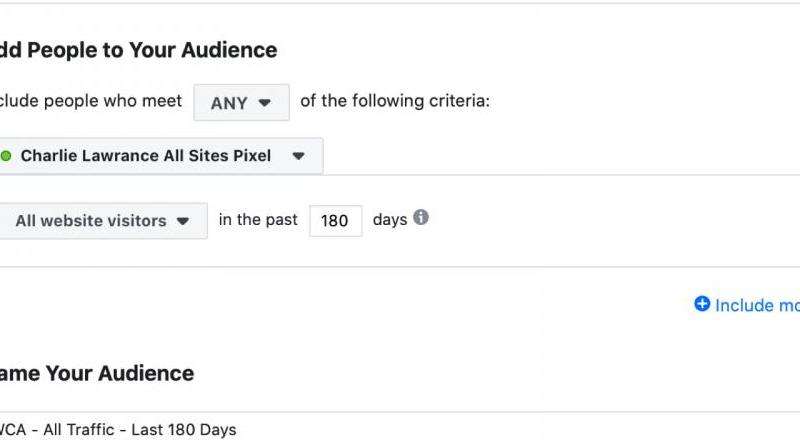The image size is (800, 440).
Task: Expand the All website visitors dropdown
Action: (x=101, y=221)
